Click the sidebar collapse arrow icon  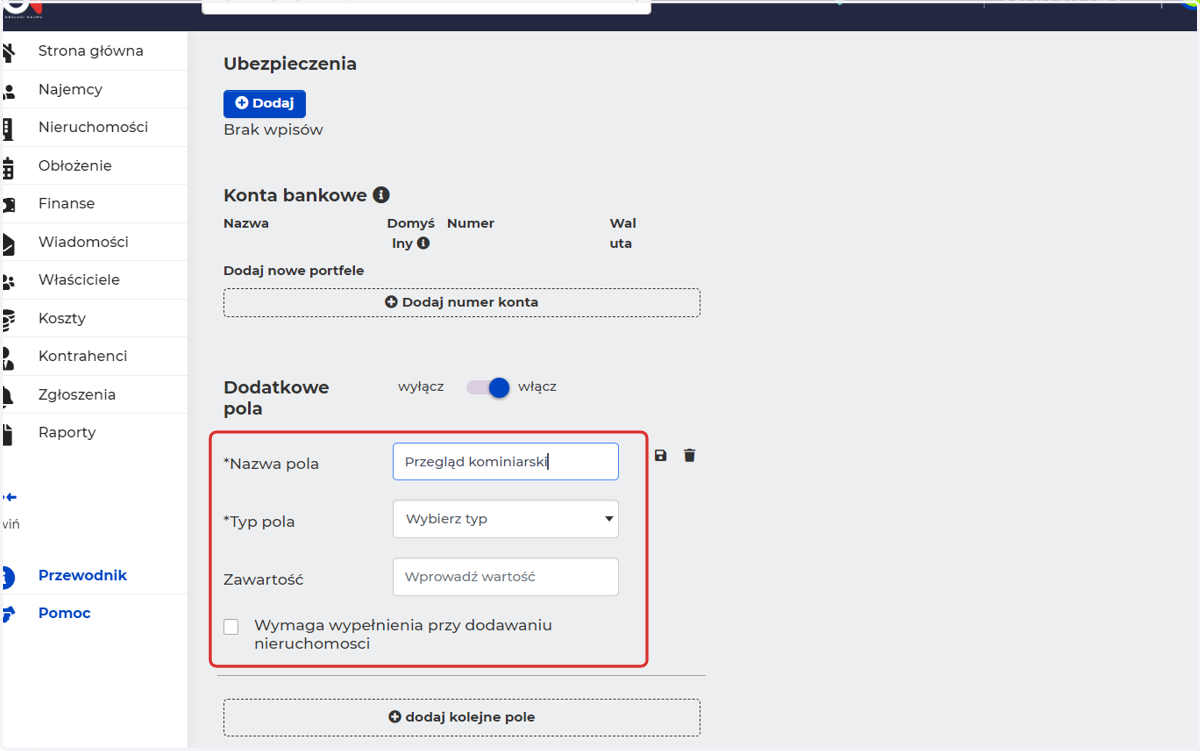coord(9,496)
